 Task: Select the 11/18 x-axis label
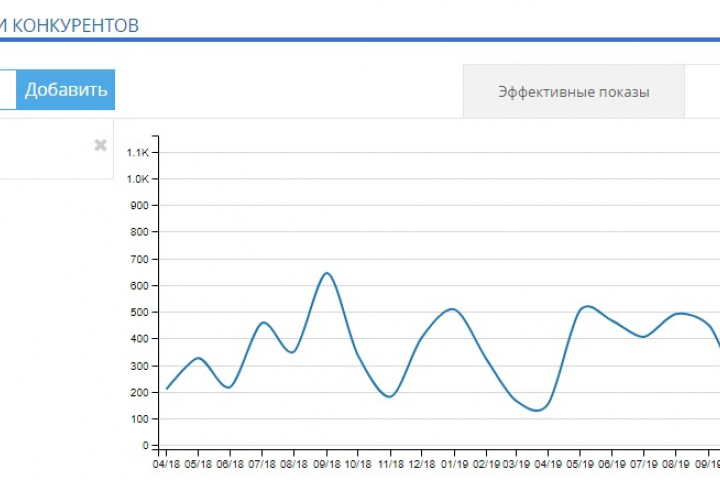tap(390, 464)
